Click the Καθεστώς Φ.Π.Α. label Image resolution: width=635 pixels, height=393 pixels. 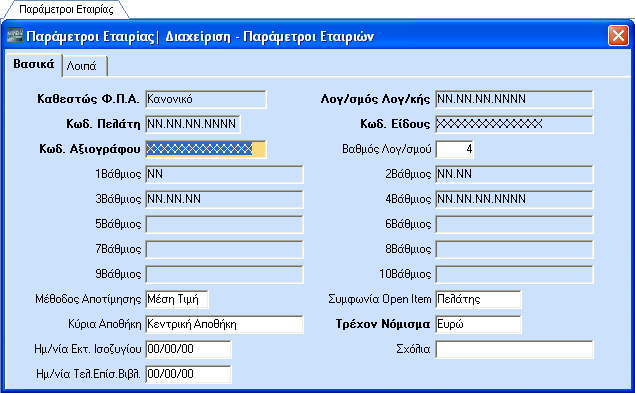(x=88, y=99)
